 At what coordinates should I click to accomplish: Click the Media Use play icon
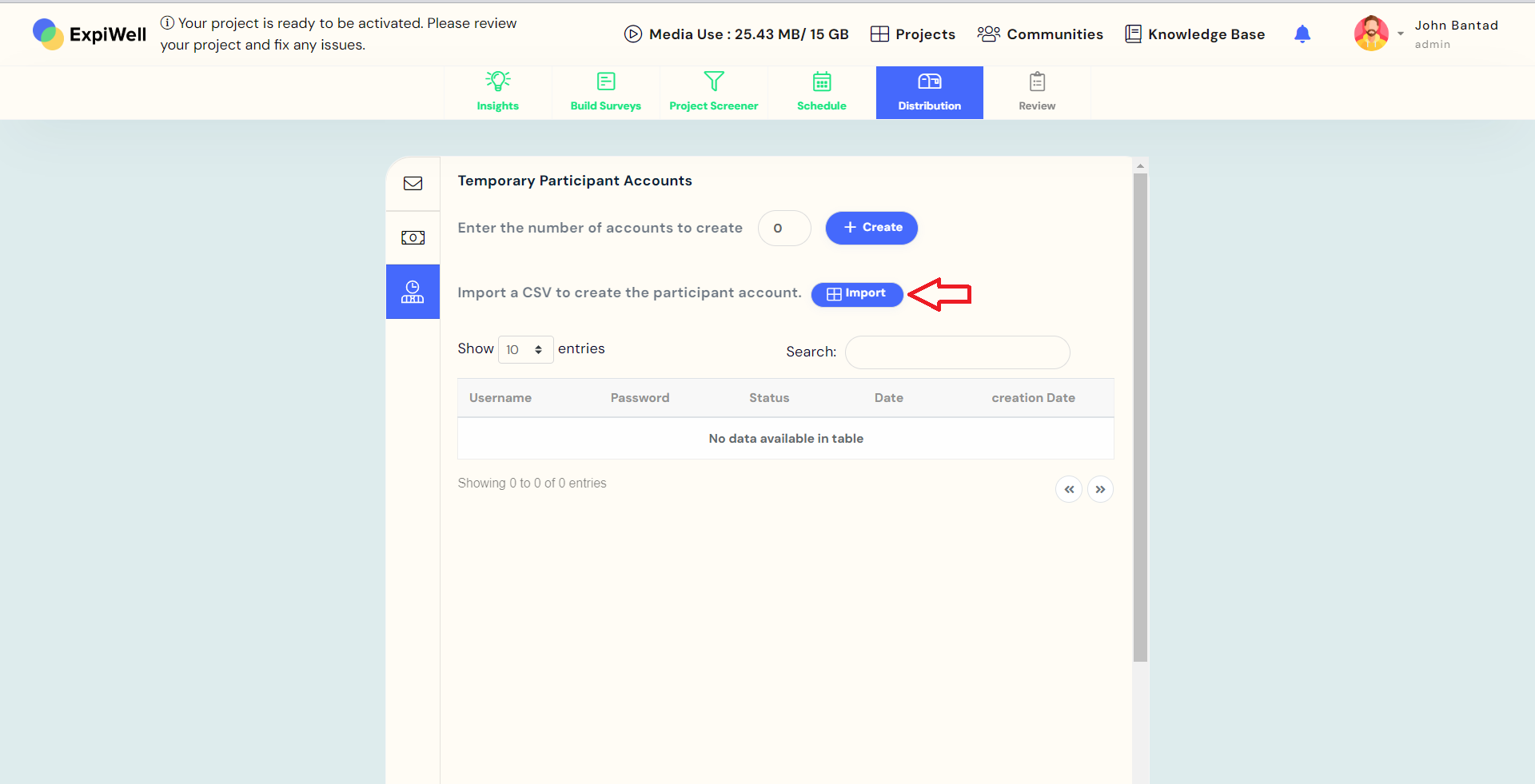pos(633,34)
